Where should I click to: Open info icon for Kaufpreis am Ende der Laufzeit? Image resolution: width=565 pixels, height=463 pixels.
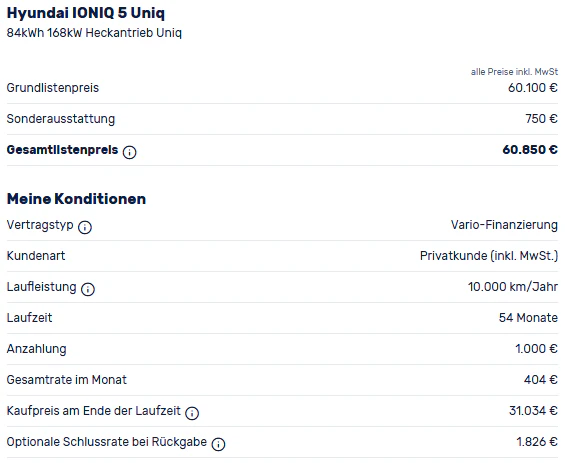click(192, 413)
